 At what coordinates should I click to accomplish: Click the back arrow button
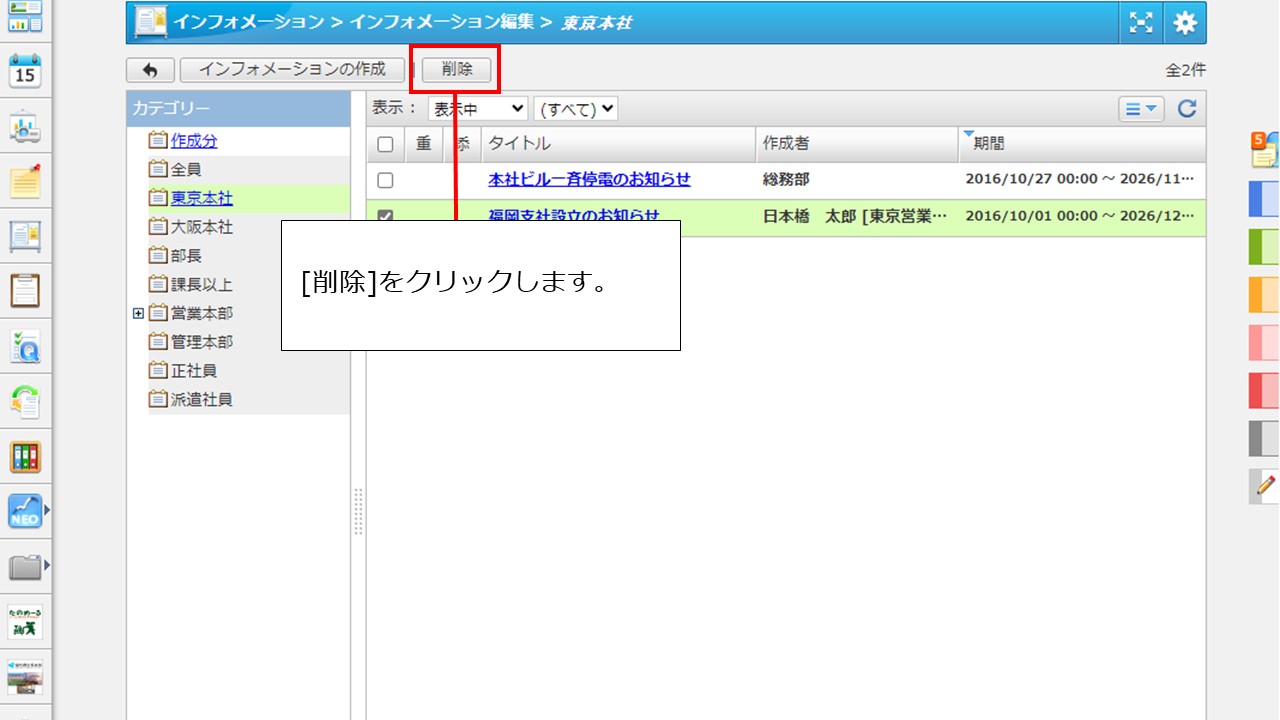(x=151, y=70)
